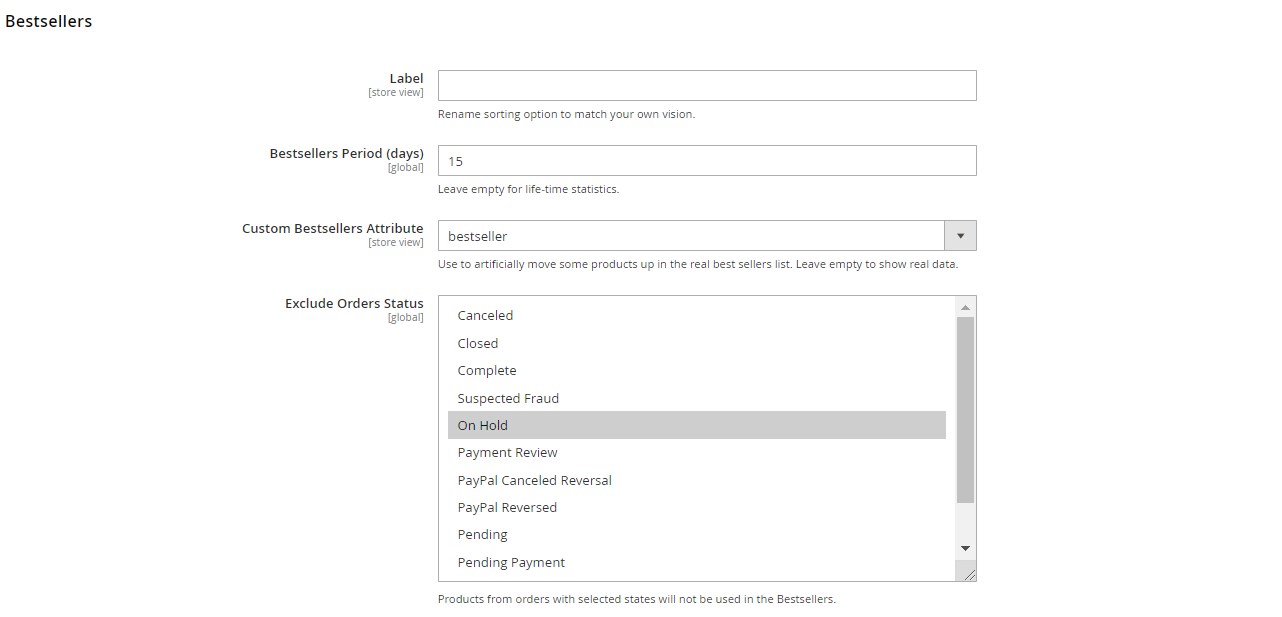Click the status list scroll up arrow
The width and height of the screenshot is (1282, 617).
[x=965, y=307]
